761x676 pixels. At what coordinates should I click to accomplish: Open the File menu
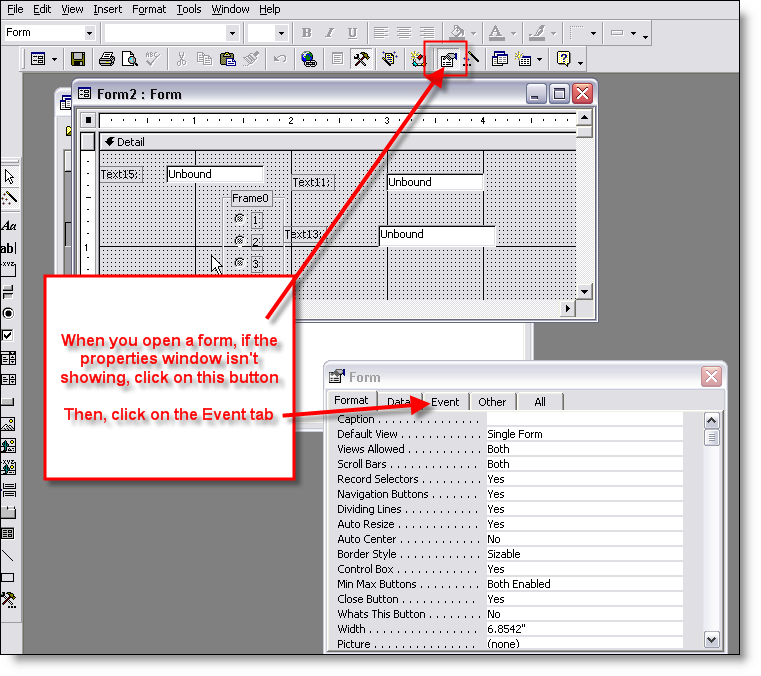point(15,9)
